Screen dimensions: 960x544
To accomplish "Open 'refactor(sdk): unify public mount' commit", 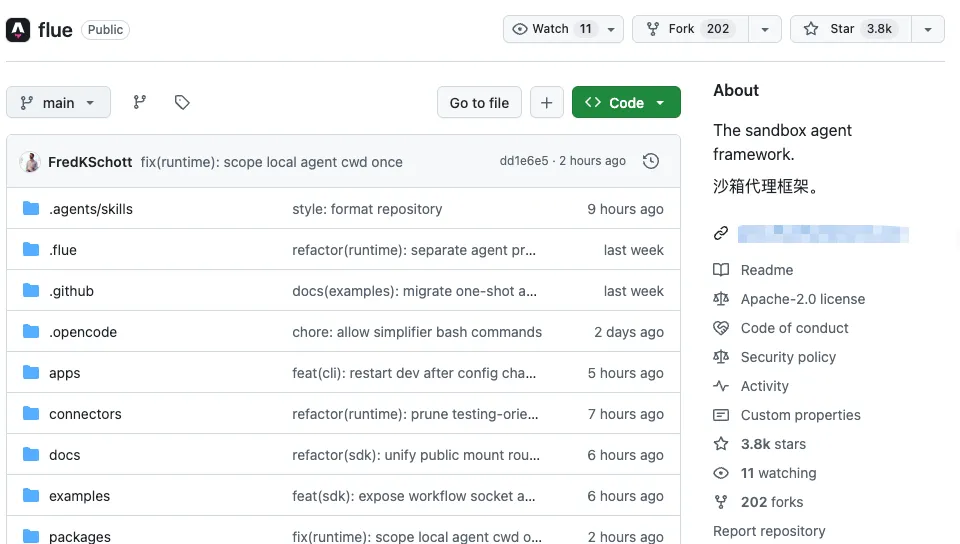I will click(x=416, y=455).
